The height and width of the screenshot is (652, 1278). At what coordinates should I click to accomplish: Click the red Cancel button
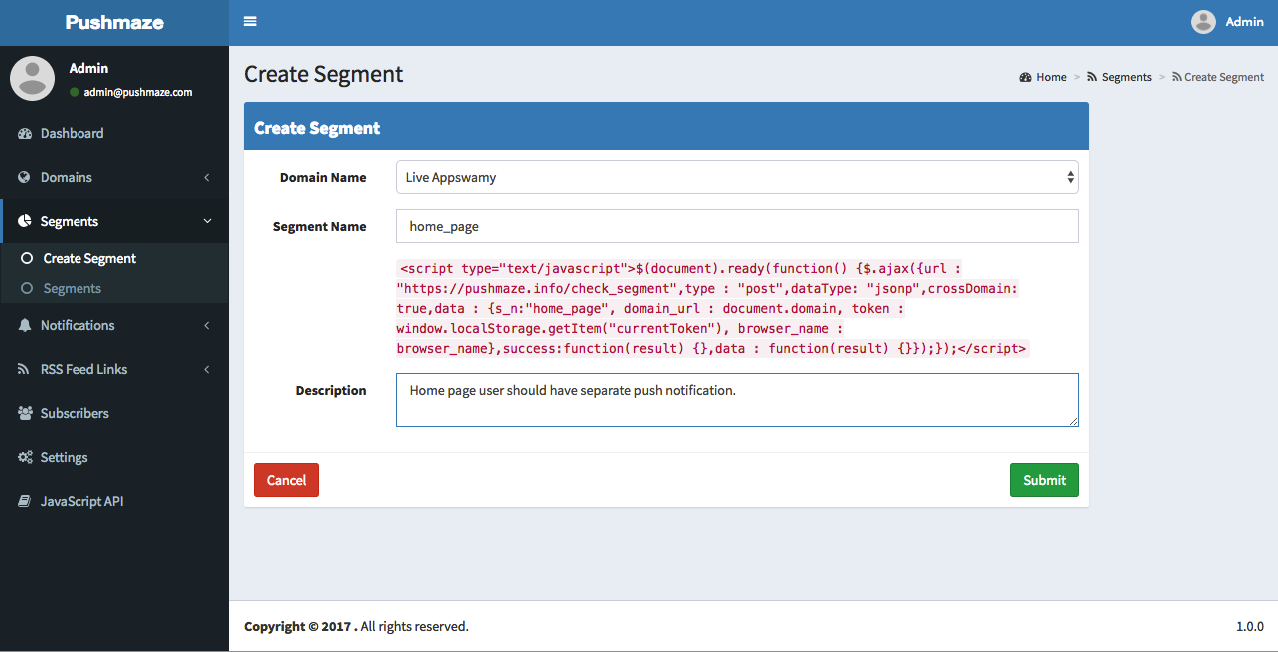point(286,480)
